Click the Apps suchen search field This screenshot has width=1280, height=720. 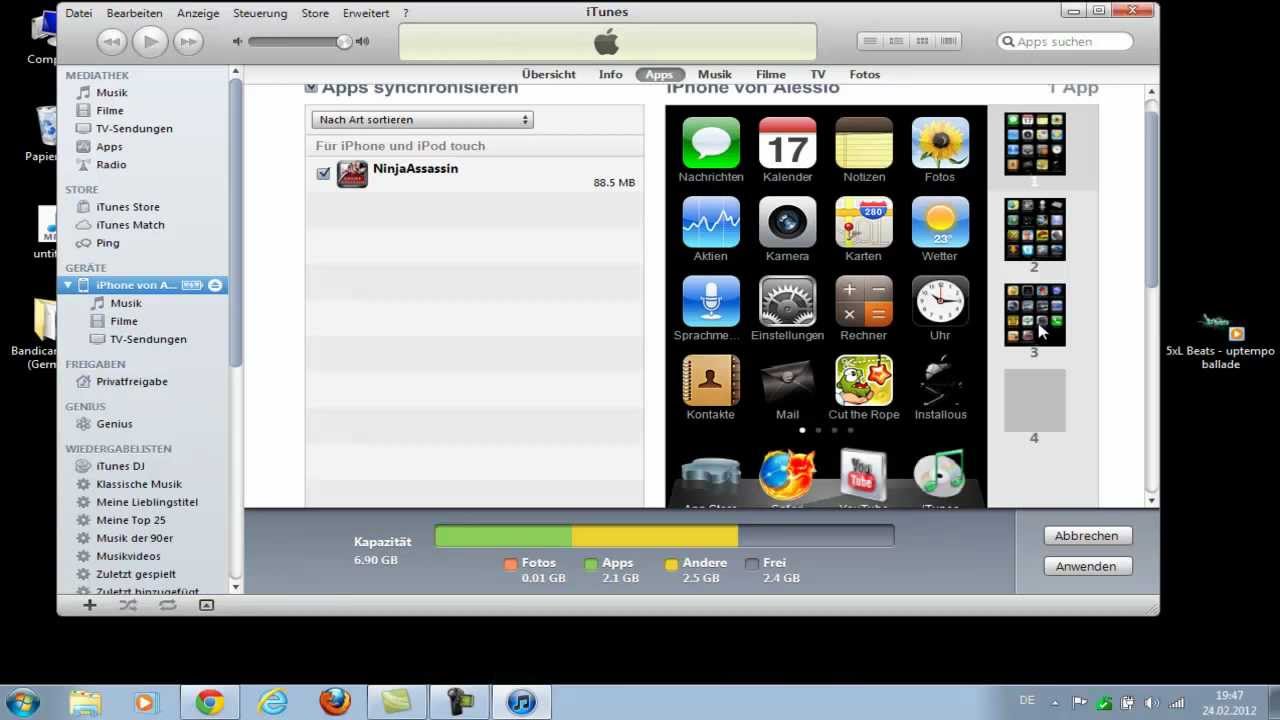tap(1066, 42)
